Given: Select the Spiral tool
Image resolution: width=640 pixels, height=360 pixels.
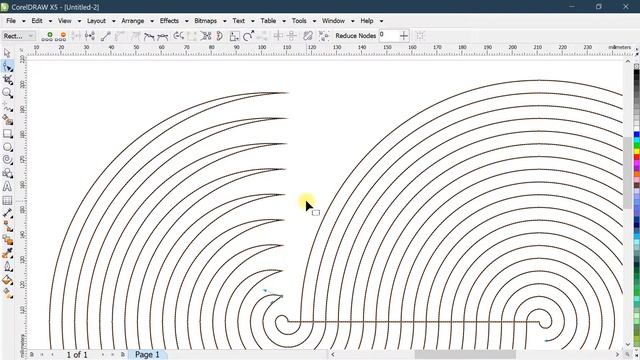Looking at the screenshot, I should pyautogui.click(x=7, y=160).
